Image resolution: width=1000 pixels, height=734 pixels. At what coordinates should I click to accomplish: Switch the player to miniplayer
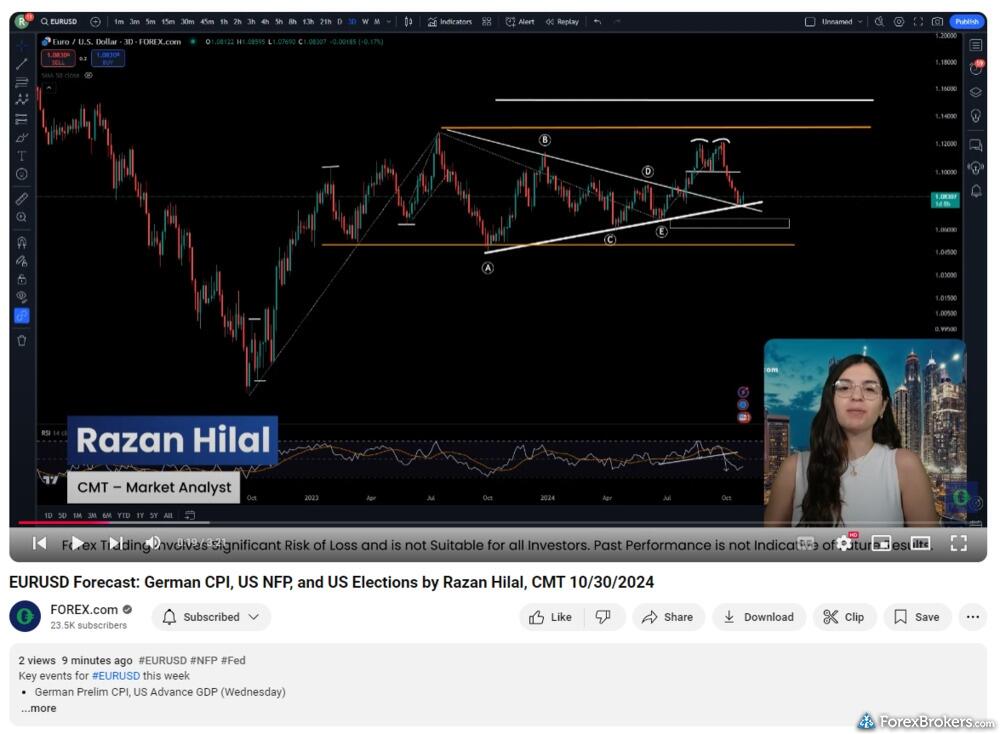pyautogui.click(x=882, y=543)
